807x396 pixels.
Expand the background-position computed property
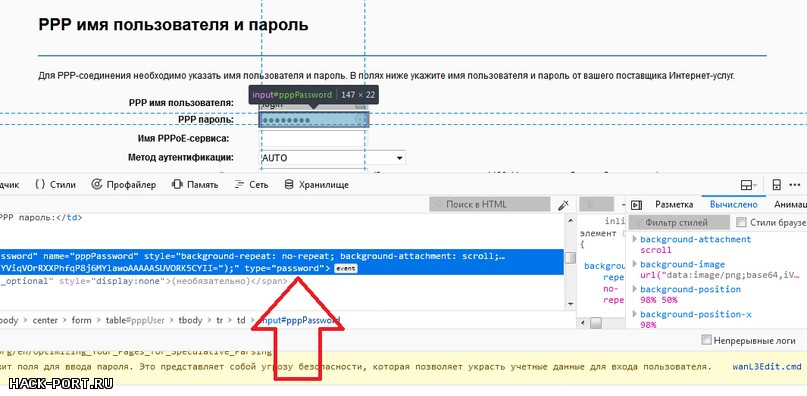coord(634,289)
